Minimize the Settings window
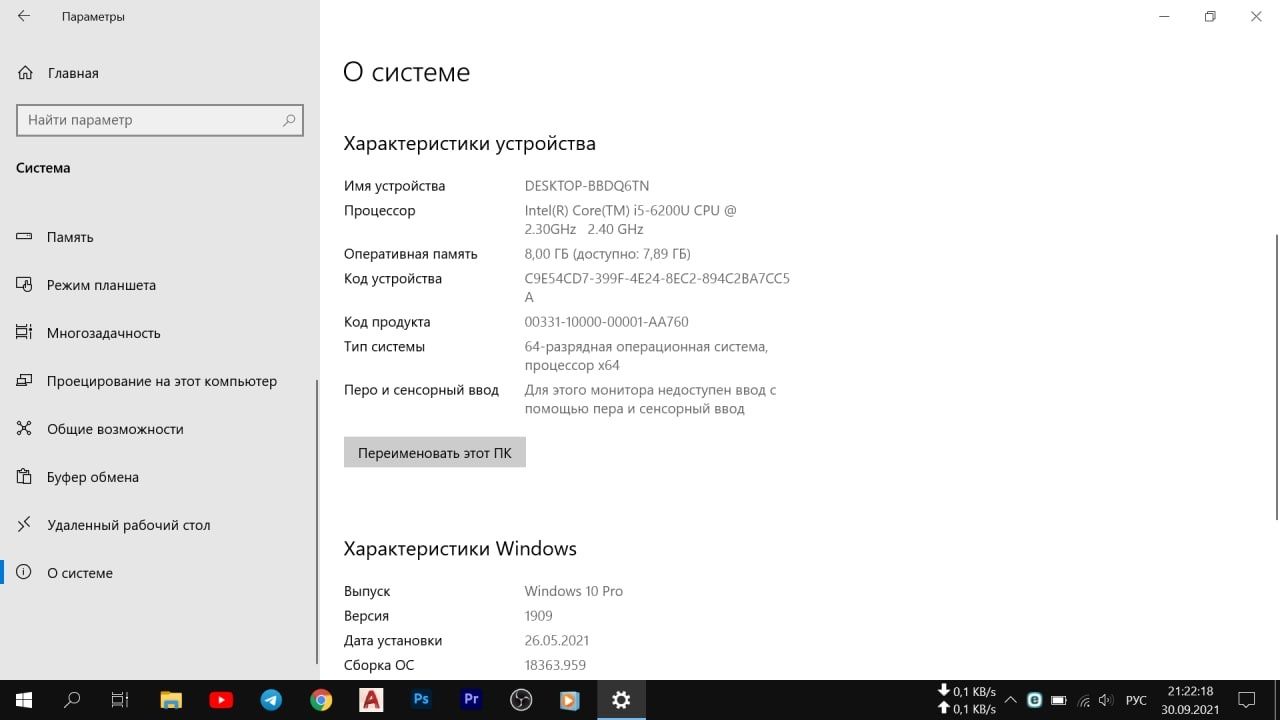Viewport: 1280px width, 720px height. pyautogui.click(x=1164, y=16)
